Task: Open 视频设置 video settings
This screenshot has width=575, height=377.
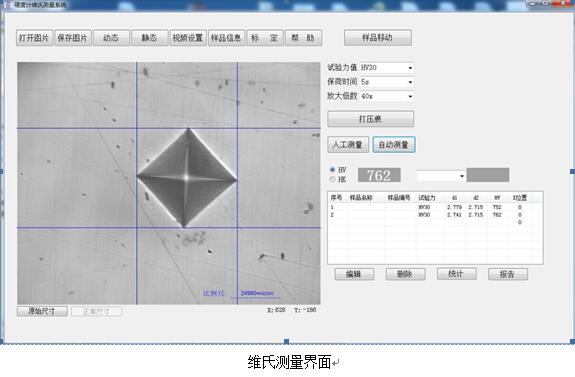Action: coord(188,38)
